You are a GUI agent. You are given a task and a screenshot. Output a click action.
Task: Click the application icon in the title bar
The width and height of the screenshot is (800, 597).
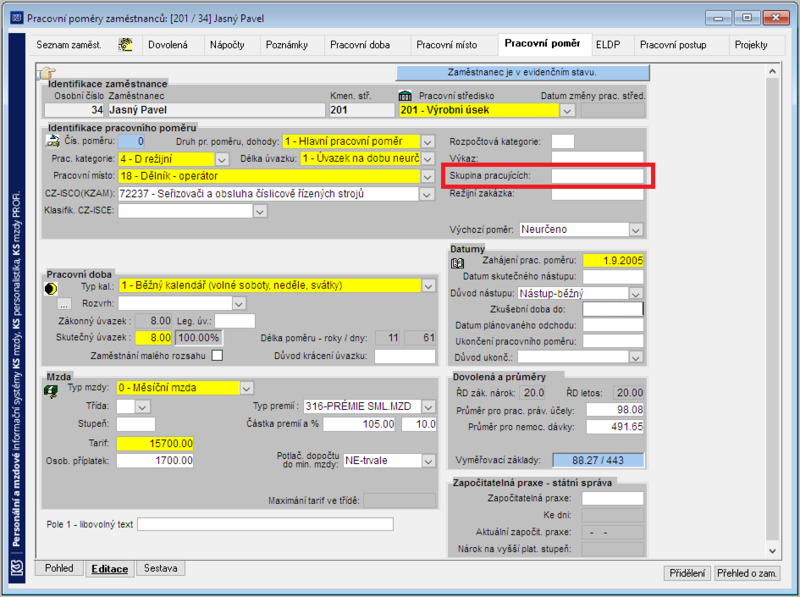click(x=17, y=18)
